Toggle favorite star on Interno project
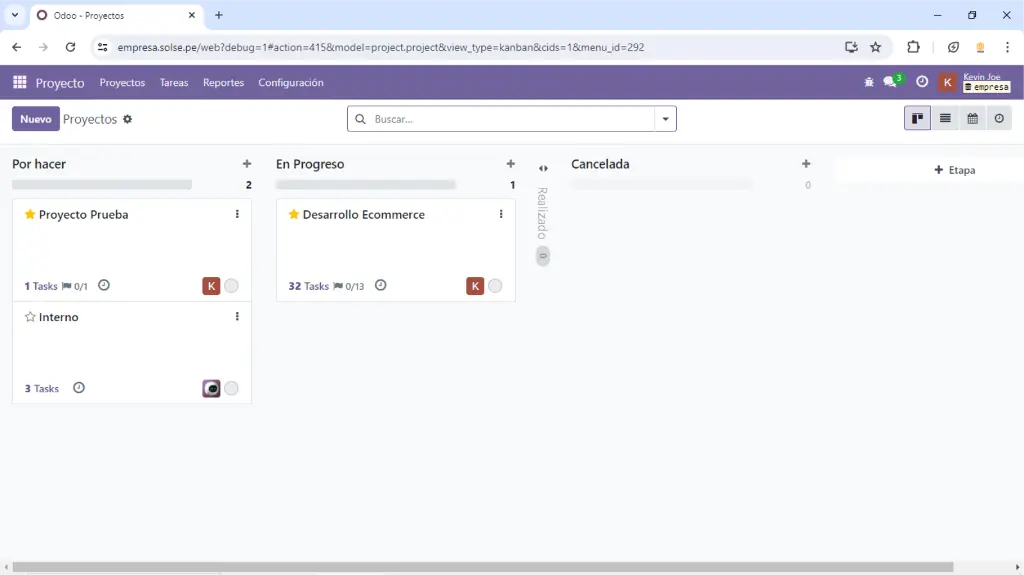Image resolution: width=1024 pixels, height=575 pixels. (x=30, y=317)
